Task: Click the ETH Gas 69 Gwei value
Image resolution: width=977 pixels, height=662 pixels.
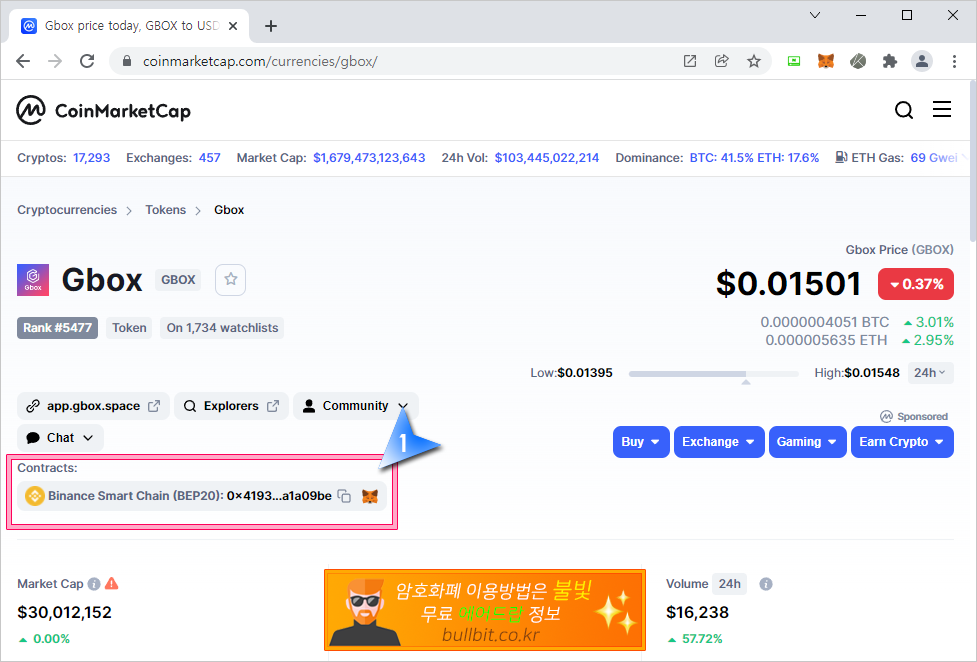Action: point(934,158)
